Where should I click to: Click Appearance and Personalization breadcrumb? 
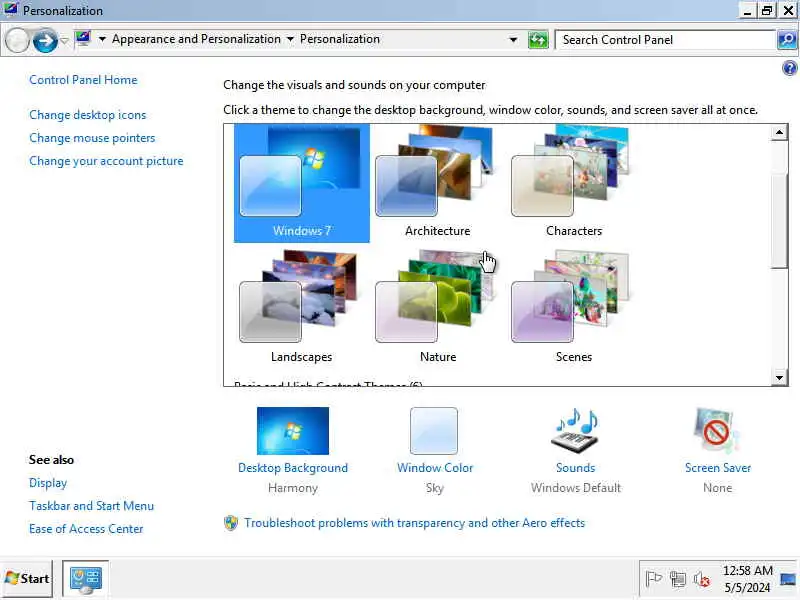(196, 39)
